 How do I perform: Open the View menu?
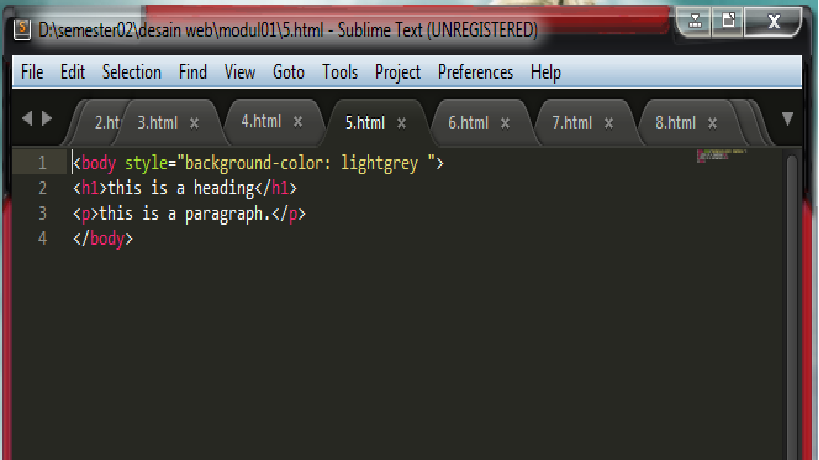[240, 72]
